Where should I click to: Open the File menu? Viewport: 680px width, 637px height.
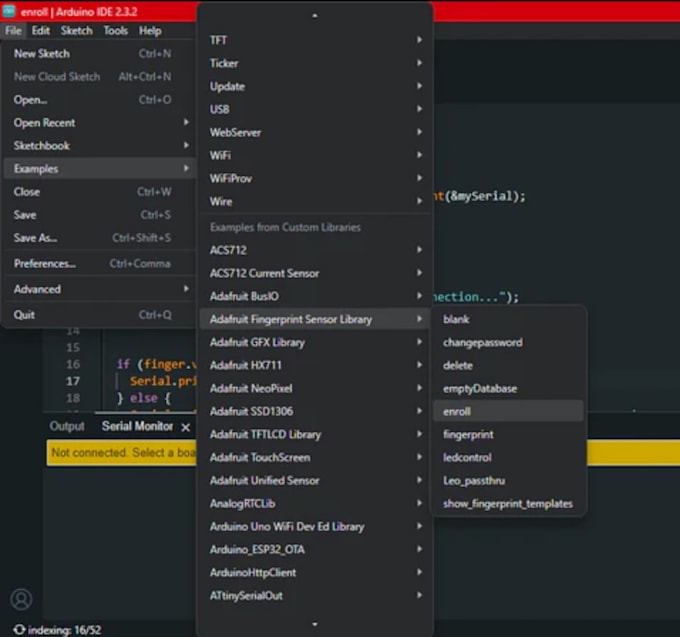[13, 31]
